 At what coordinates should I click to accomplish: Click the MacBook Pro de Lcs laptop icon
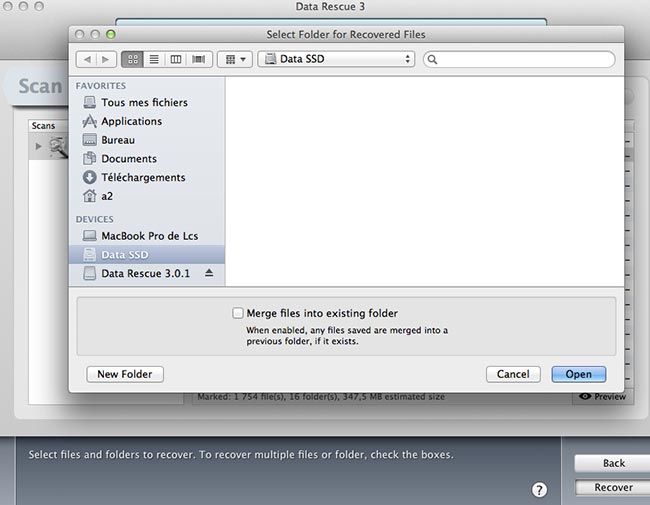pyautogui.click(x=90, y=236)
